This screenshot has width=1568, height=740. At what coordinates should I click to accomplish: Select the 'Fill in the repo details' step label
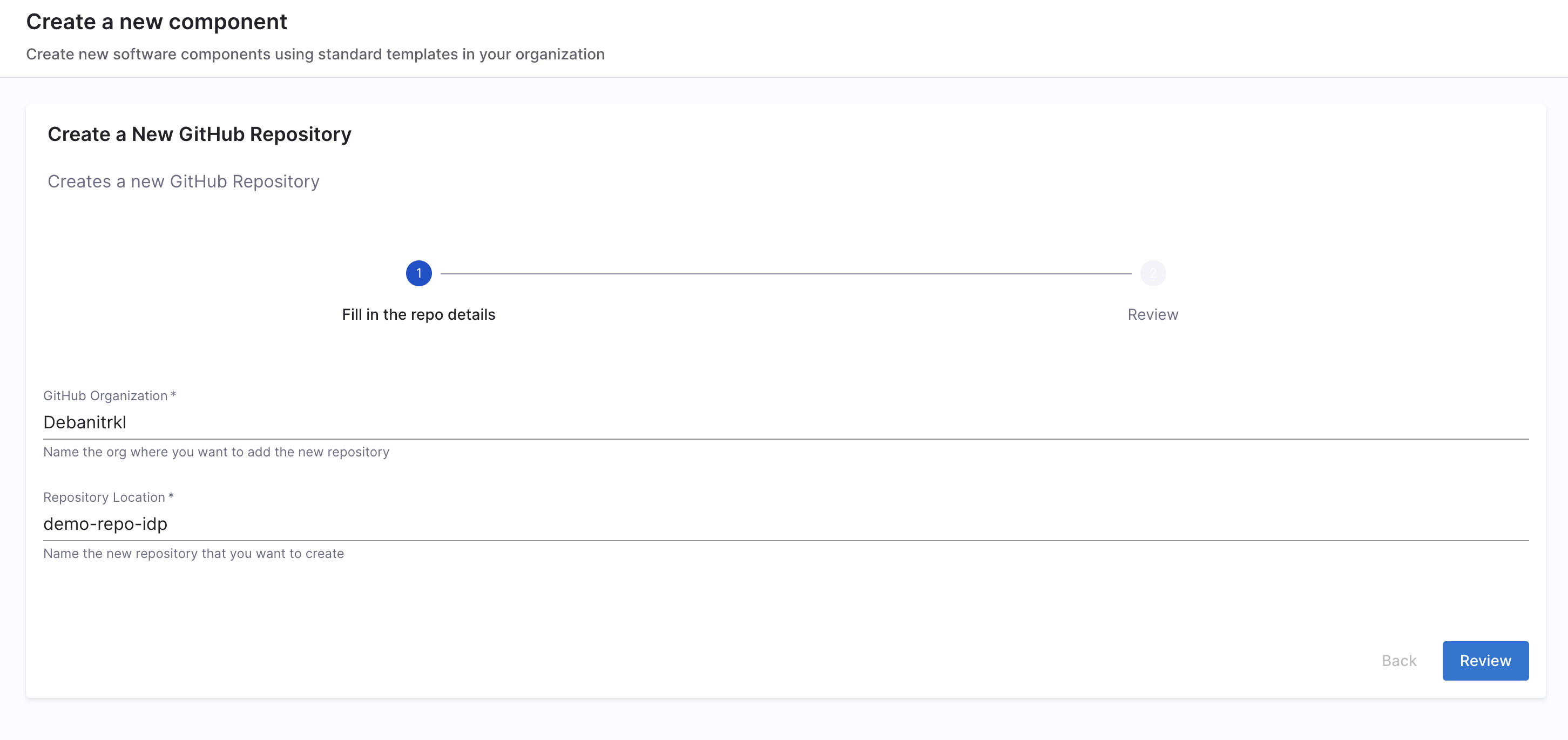point(419,315)
